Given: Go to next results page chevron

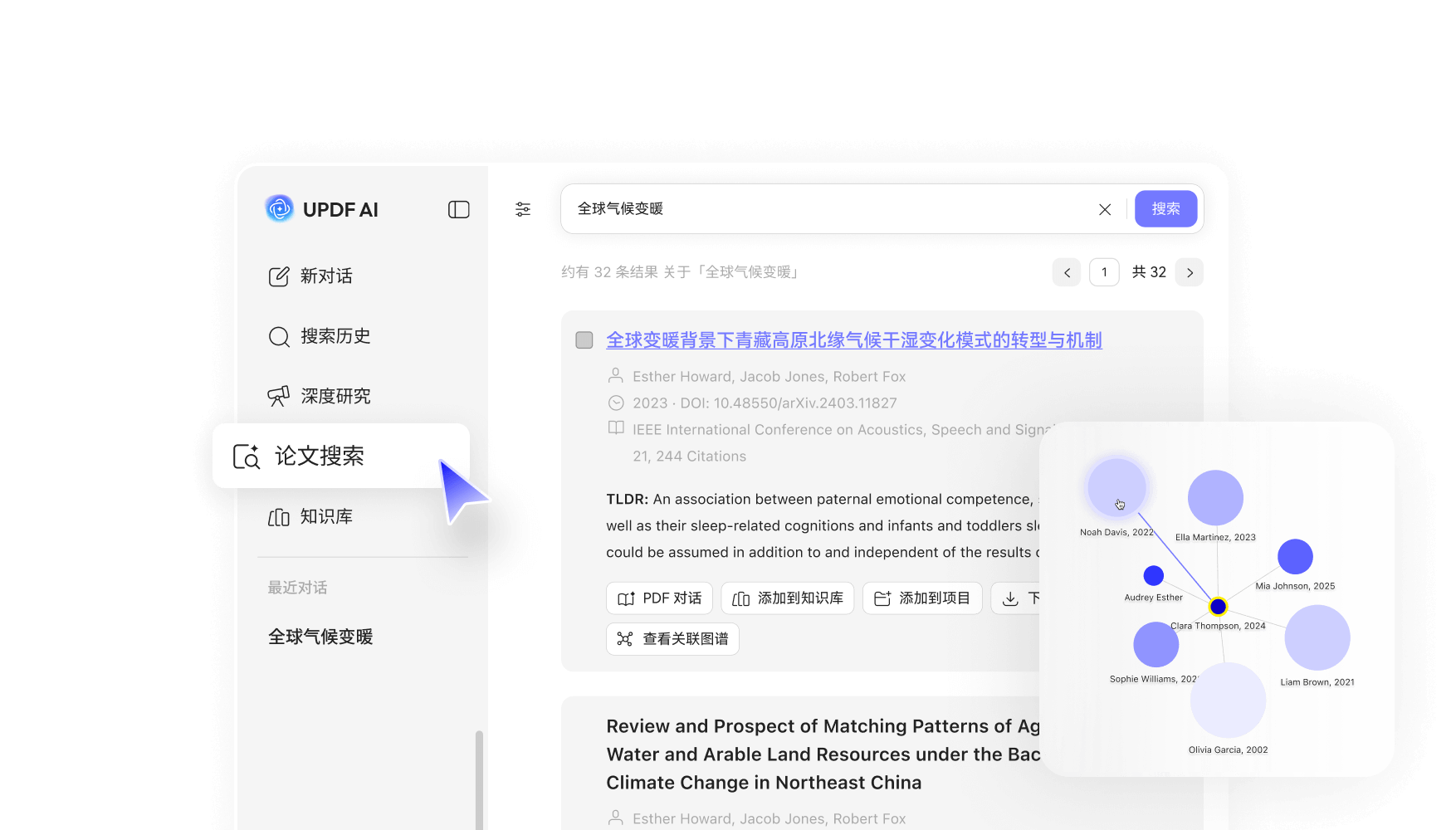Looking at the screenshot, I should [x=1189, y=272].
